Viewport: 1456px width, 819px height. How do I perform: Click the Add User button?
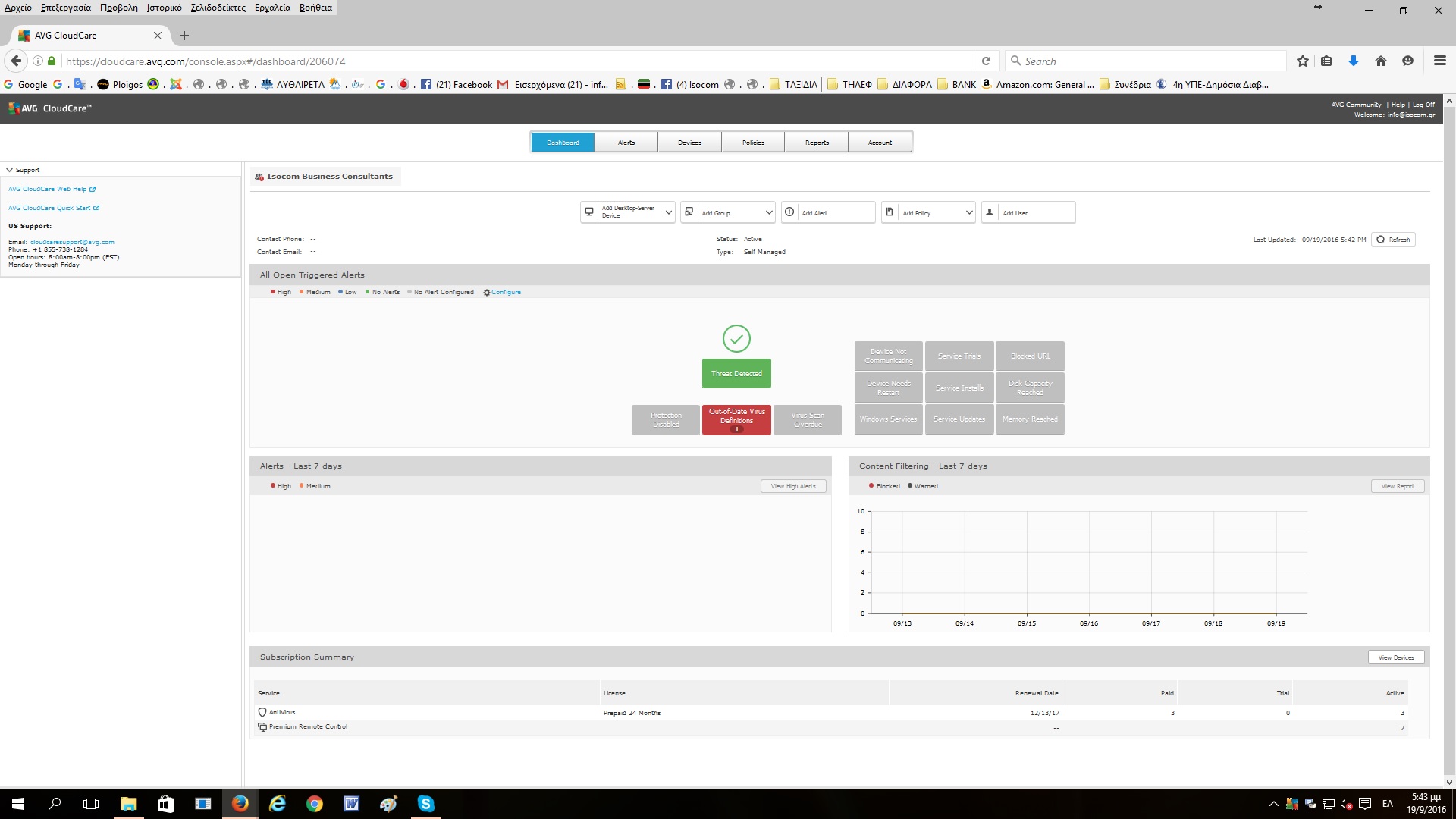[1028, 212]
